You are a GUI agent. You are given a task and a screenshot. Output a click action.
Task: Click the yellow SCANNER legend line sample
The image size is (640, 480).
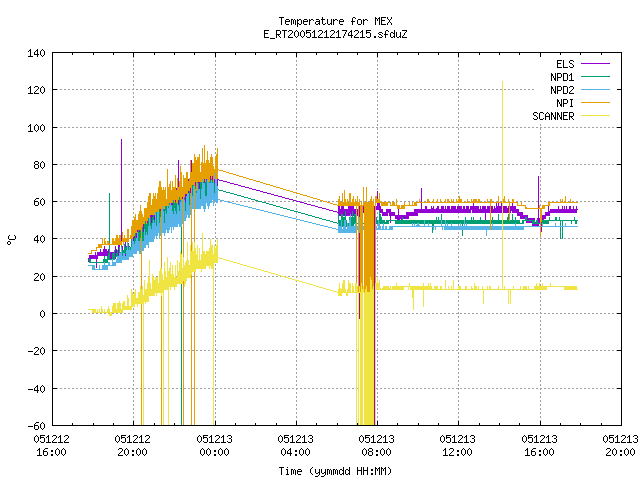pos(595,116)
